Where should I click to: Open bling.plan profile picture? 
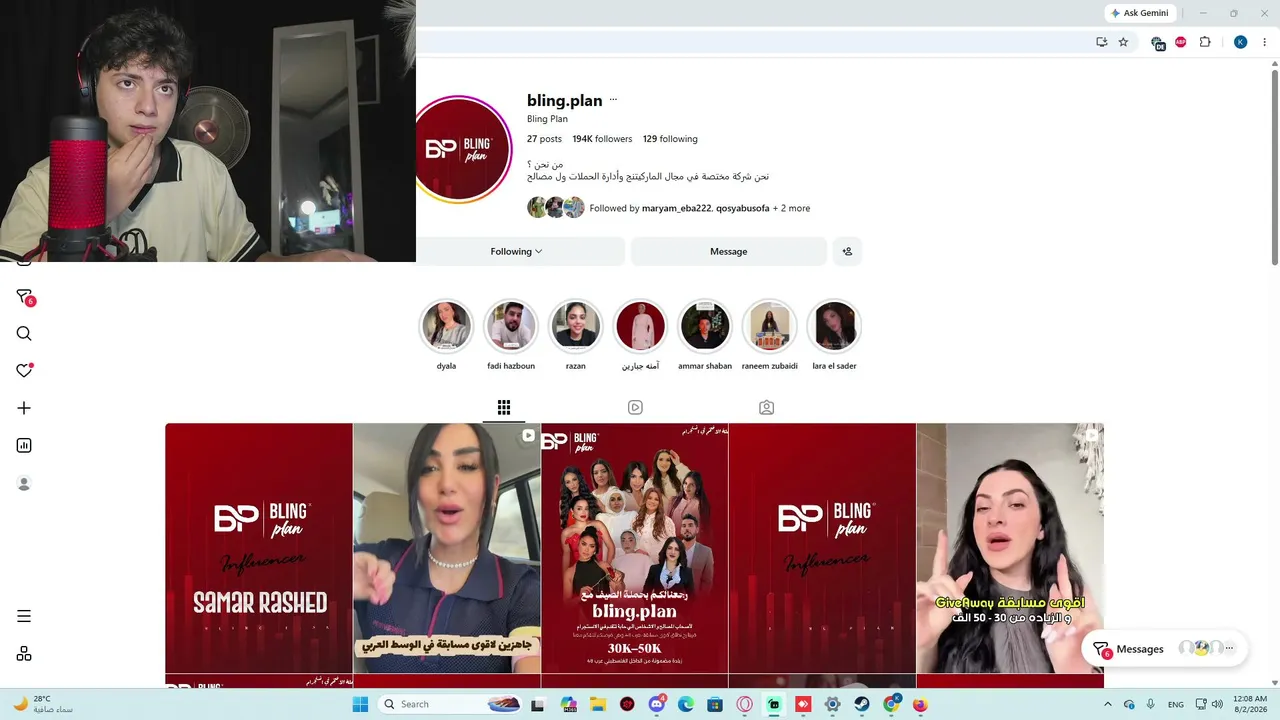tap(464, 149)
